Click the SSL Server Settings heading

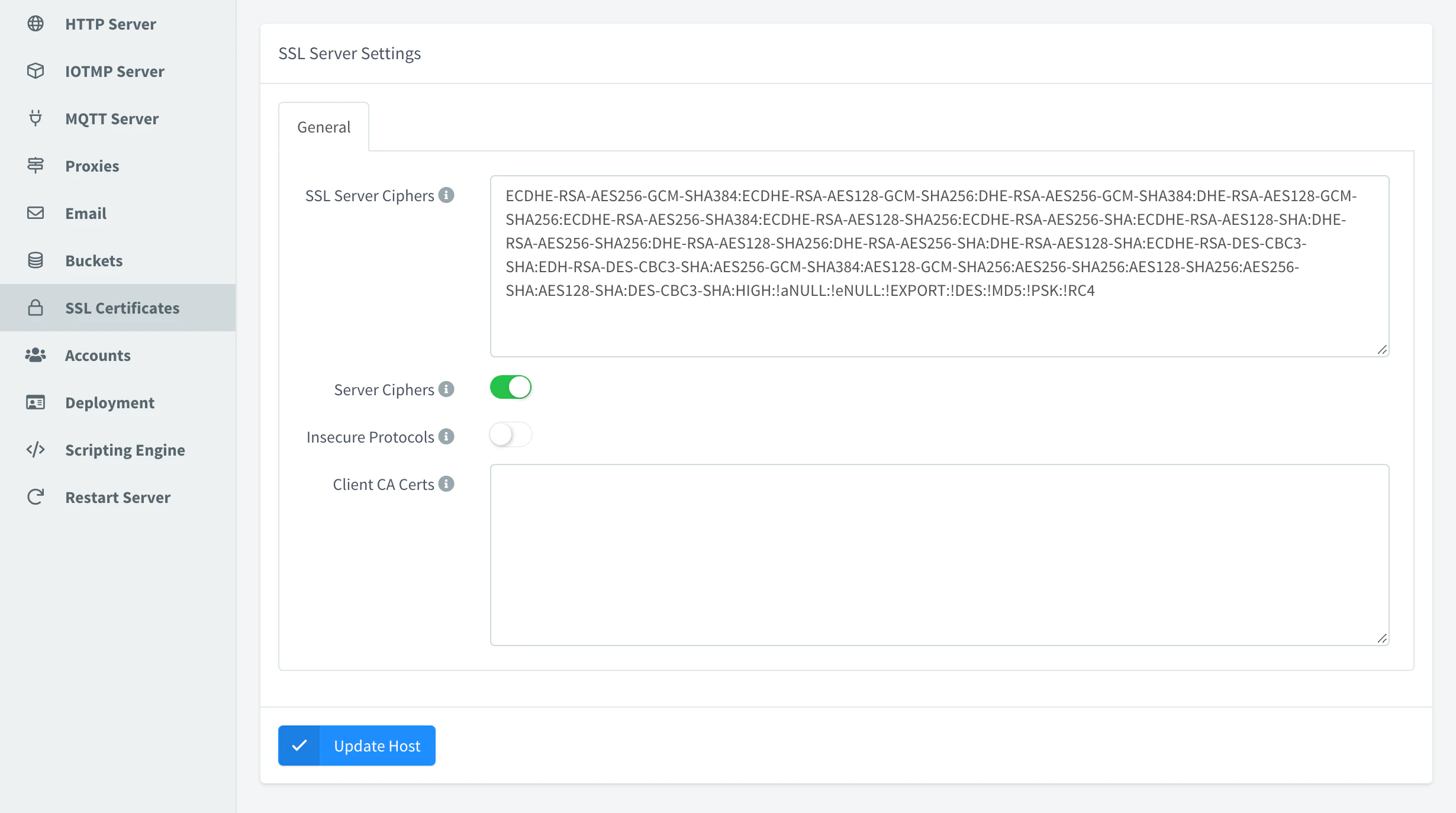pyautogui.click(x=349, y=53)
